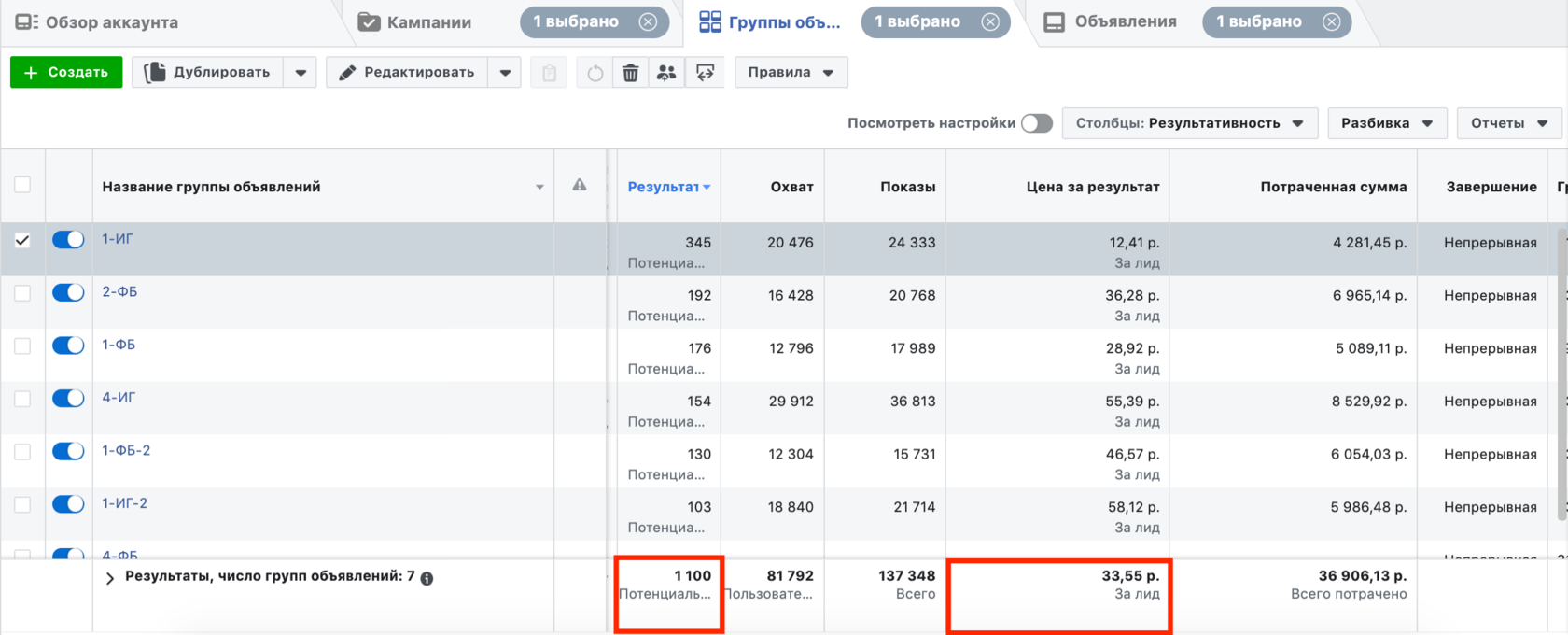Open the Отчеты dropdown

click(x=1509, y=123)
